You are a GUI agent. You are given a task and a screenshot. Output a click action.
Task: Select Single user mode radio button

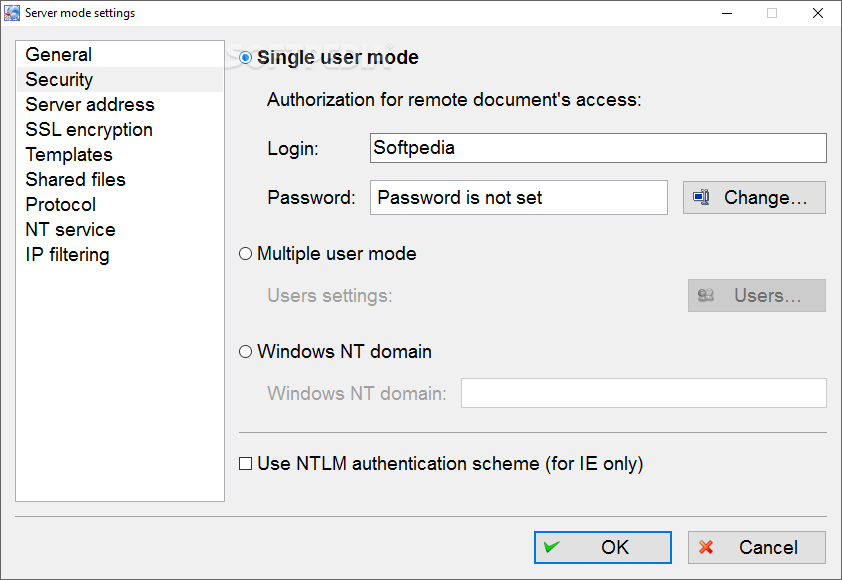tap(245, 57)
